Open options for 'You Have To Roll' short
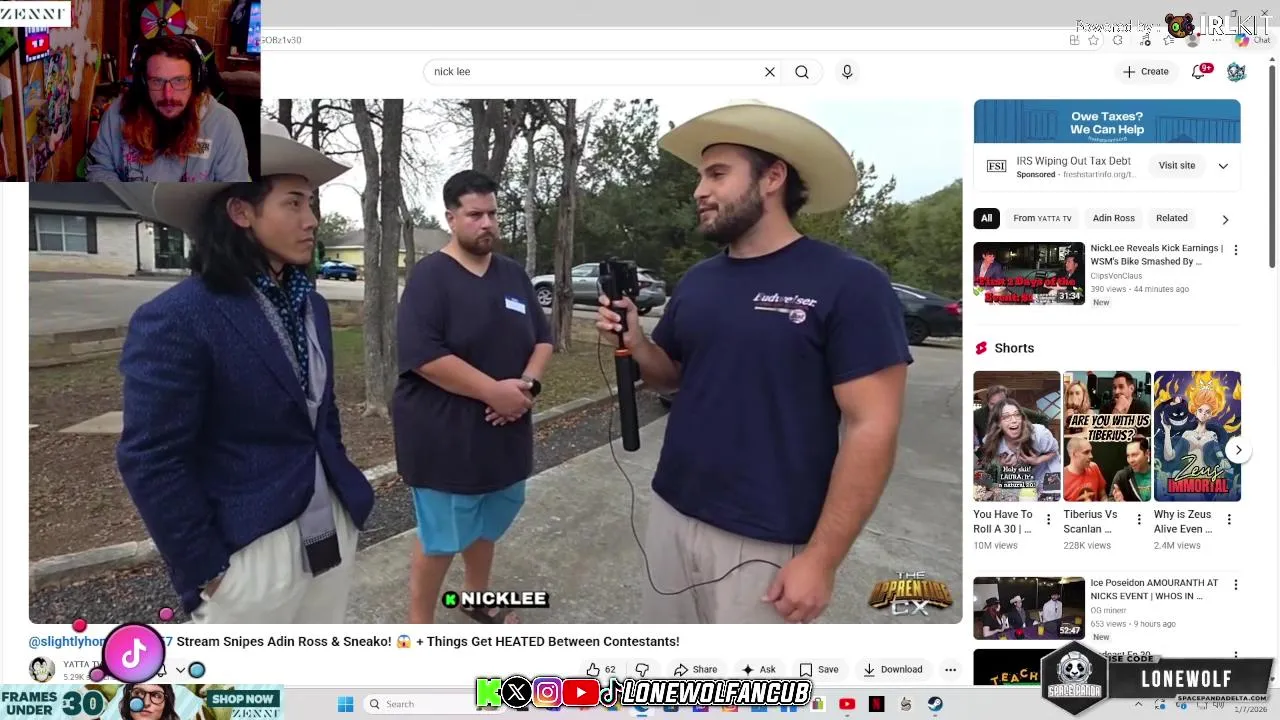This screenshot has height=720, width=1280. 1048,520
